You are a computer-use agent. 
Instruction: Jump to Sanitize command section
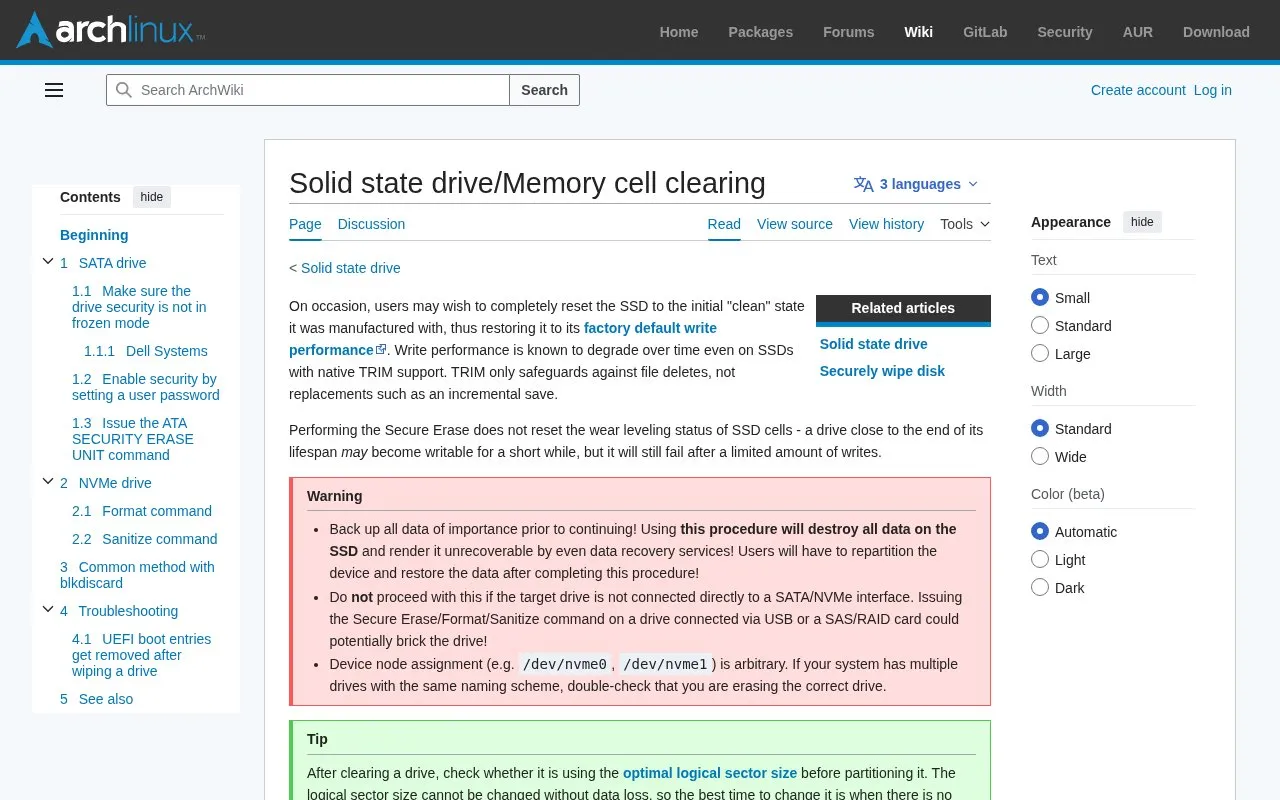pyautogui.click(x=144, y=539)
